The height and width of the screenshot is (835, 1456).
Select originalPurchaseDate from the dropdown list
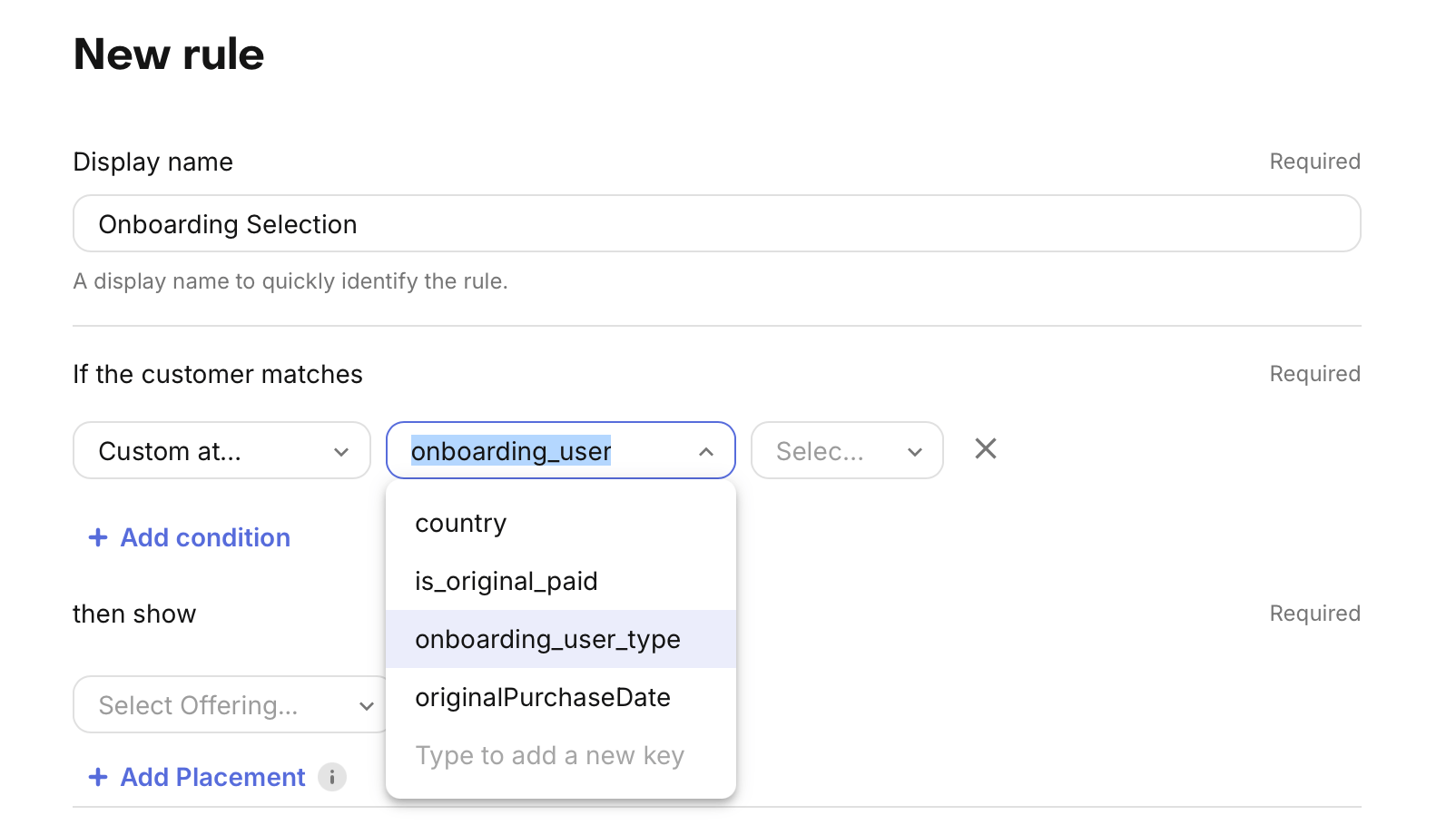(543, 698)
